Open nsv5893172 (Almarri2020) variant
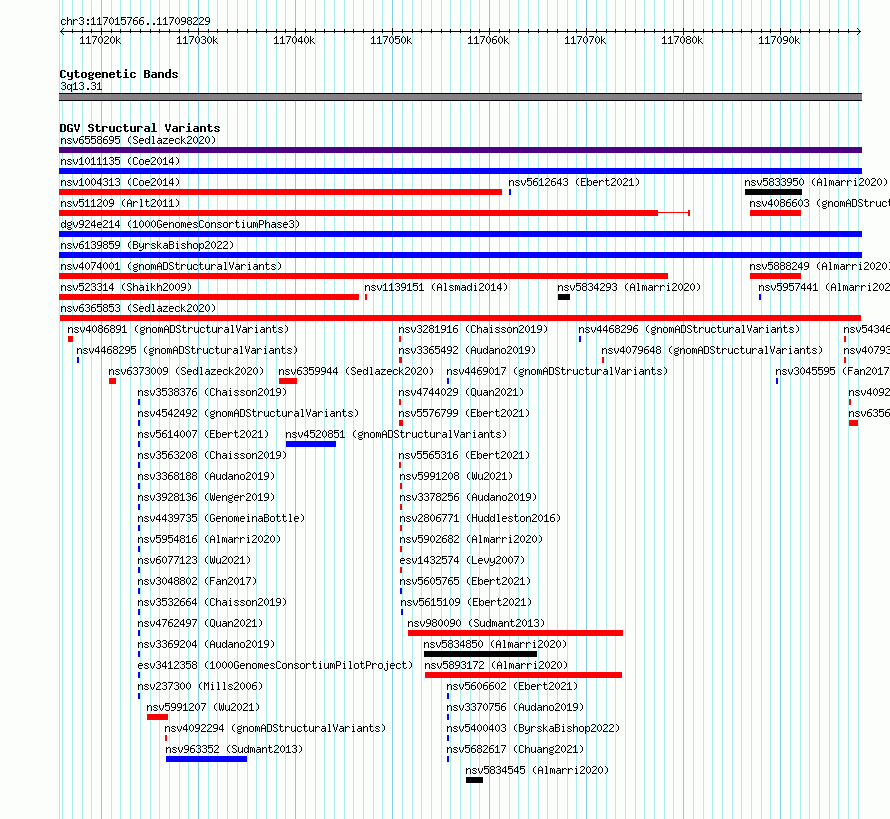The image size is (890, 819). point(496,665)
